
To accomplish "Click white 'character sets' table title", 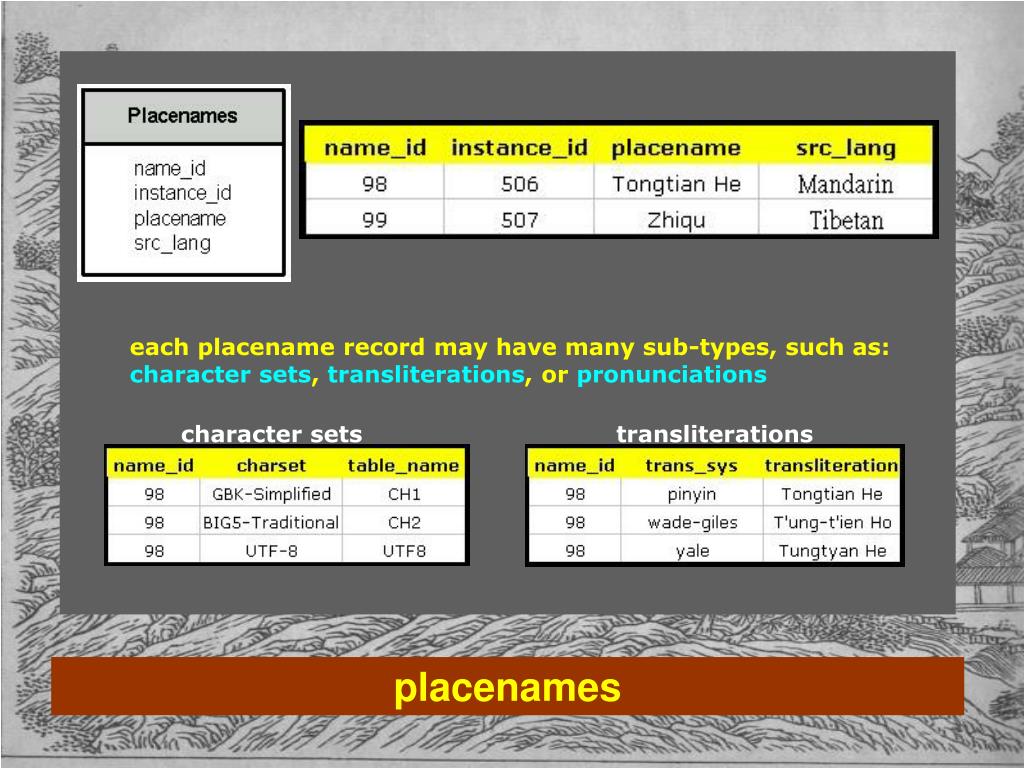I will [x=271, y=434].
